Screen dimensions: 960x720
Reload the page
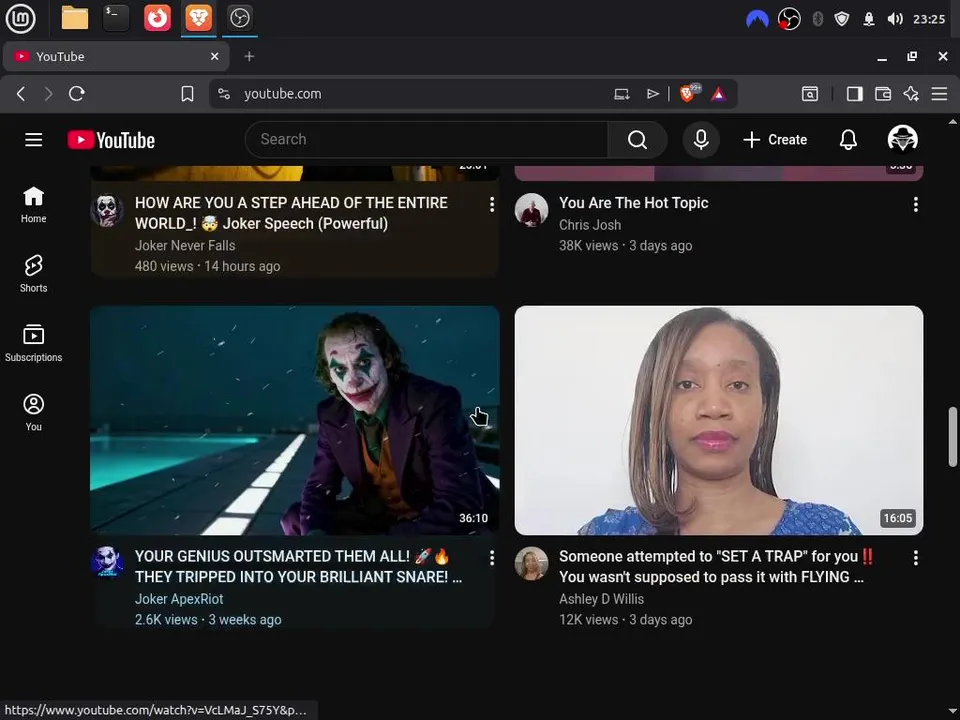point(77,94)
